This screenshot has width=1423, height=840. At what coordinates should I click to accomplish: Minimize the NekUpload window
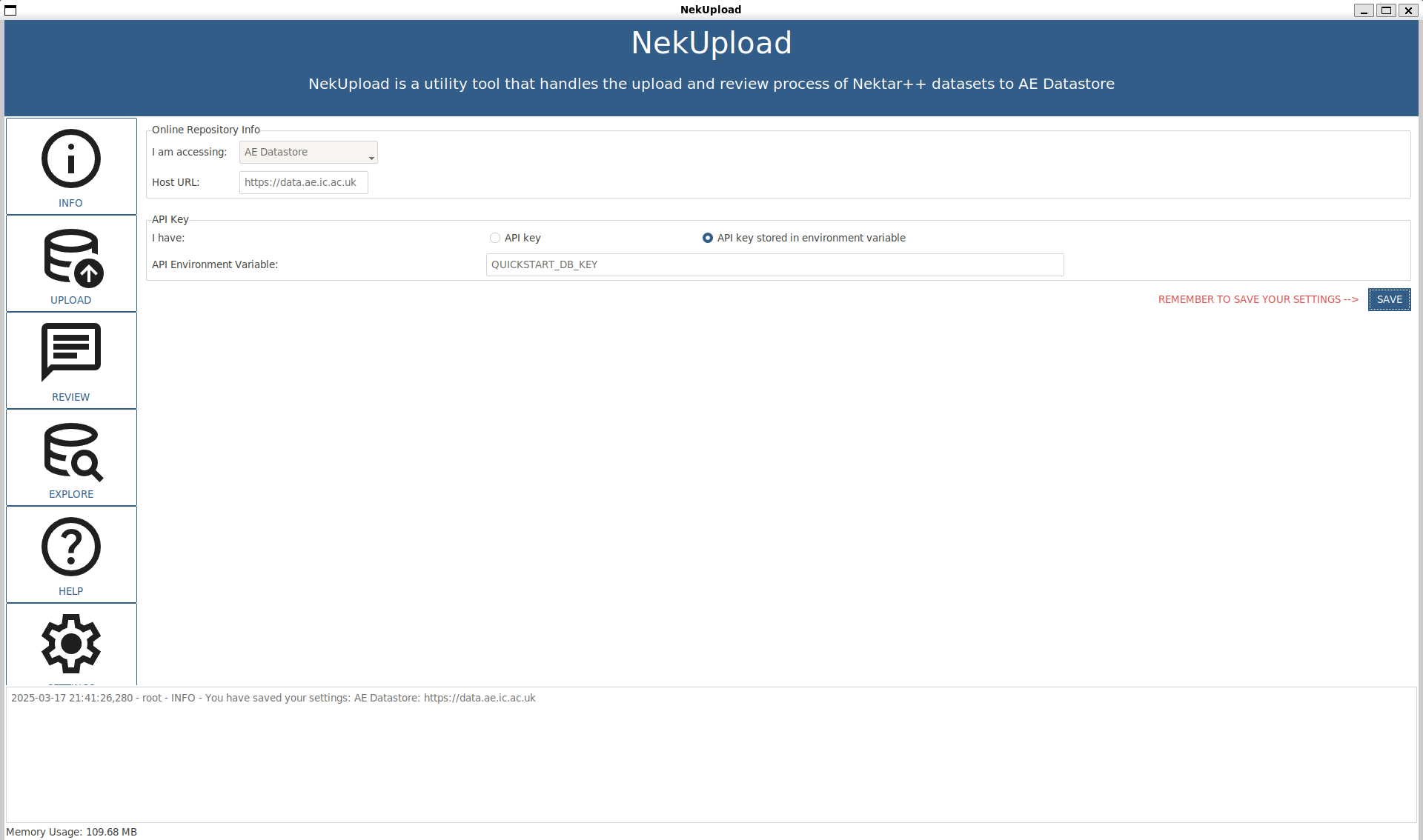click(x=1364, y=10)
